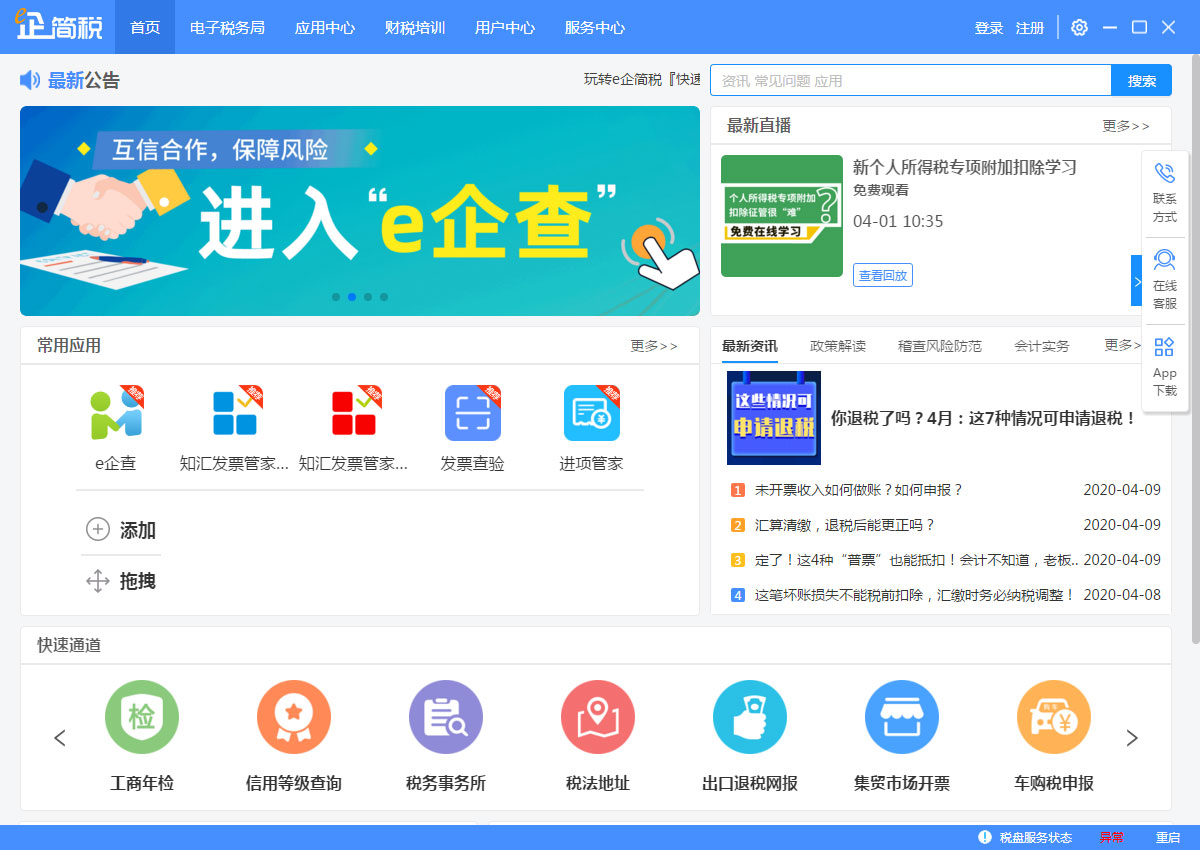Viewport: 1200px width, 850px height.
Task: Launch 出口退税网报 export tax refund
Action: (x=749, y=717)
